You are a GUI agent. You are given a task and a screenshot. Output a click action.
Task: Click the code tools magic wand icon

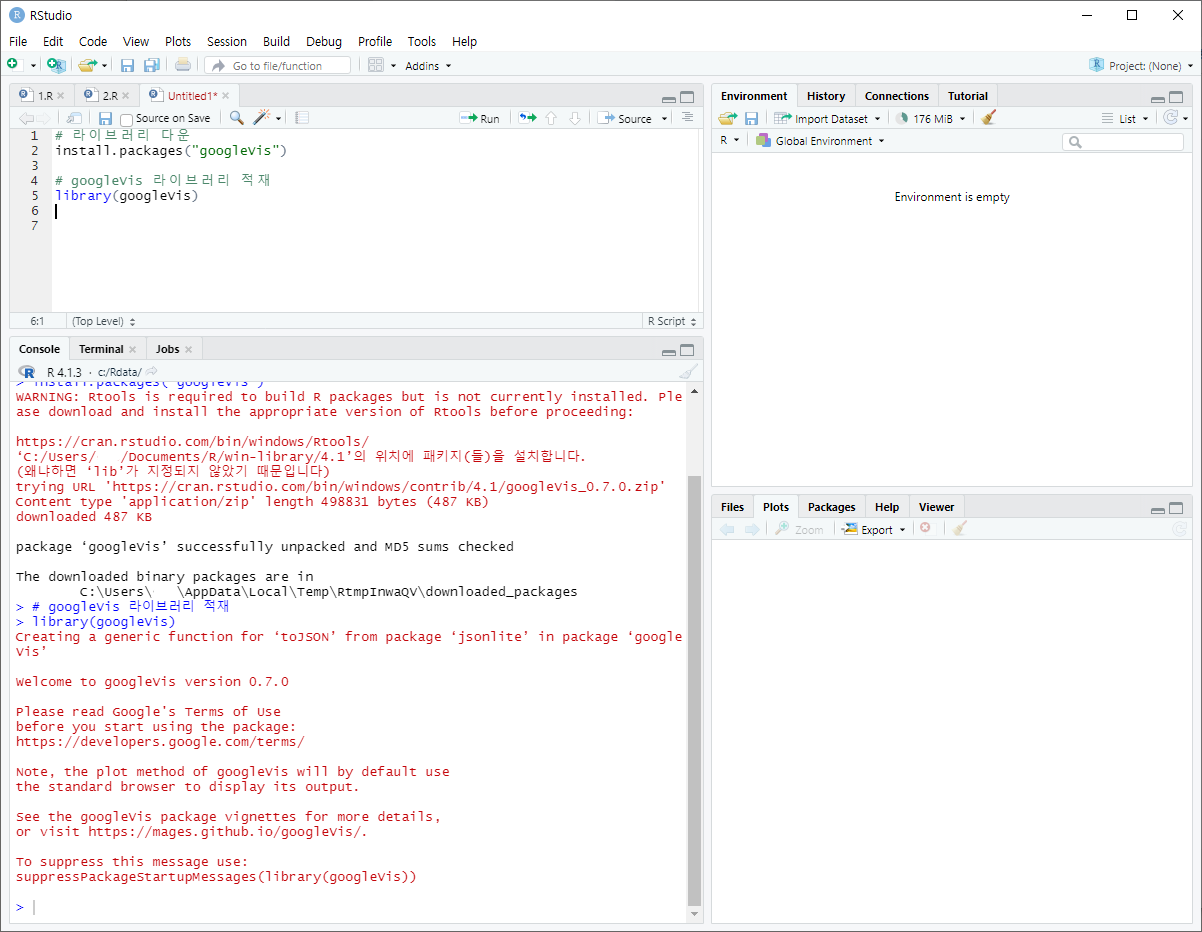pos(262,118)
